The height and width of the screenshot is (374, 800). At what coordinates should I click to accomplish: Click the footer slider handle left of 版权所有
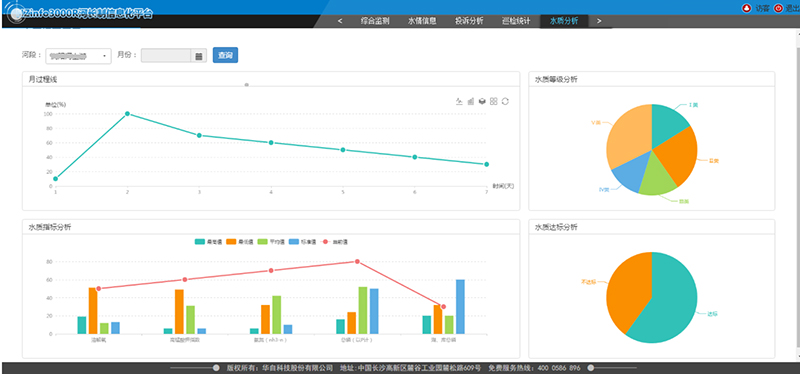[216, 368]
